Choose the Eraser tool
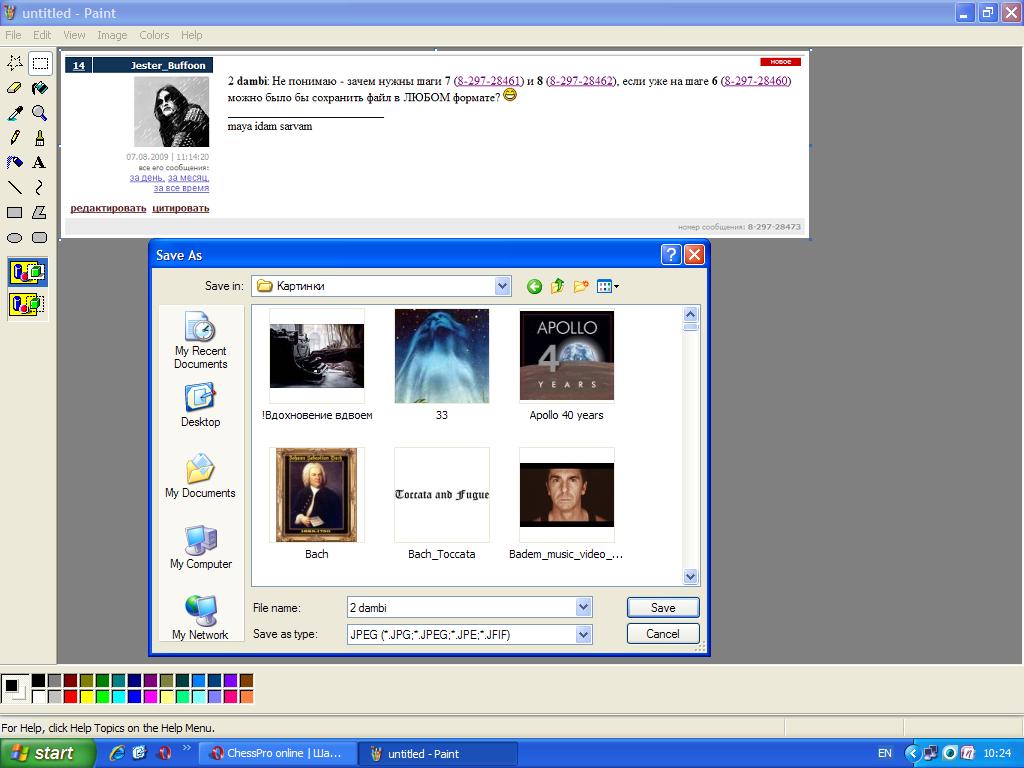This screenshot has width=1024, height=768. [15, 88]
